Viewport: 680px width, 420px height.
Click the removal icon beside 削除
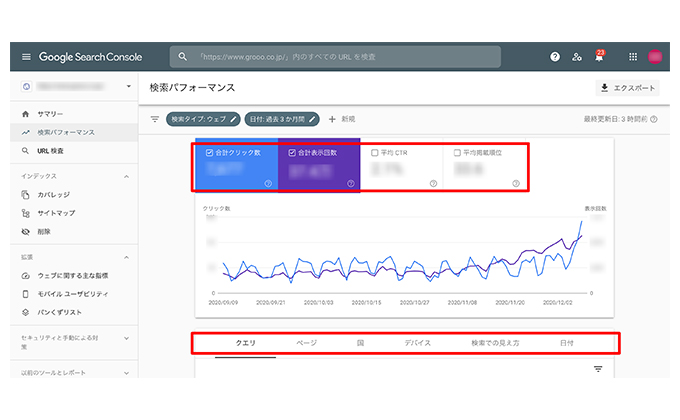(x=26, y=232)
